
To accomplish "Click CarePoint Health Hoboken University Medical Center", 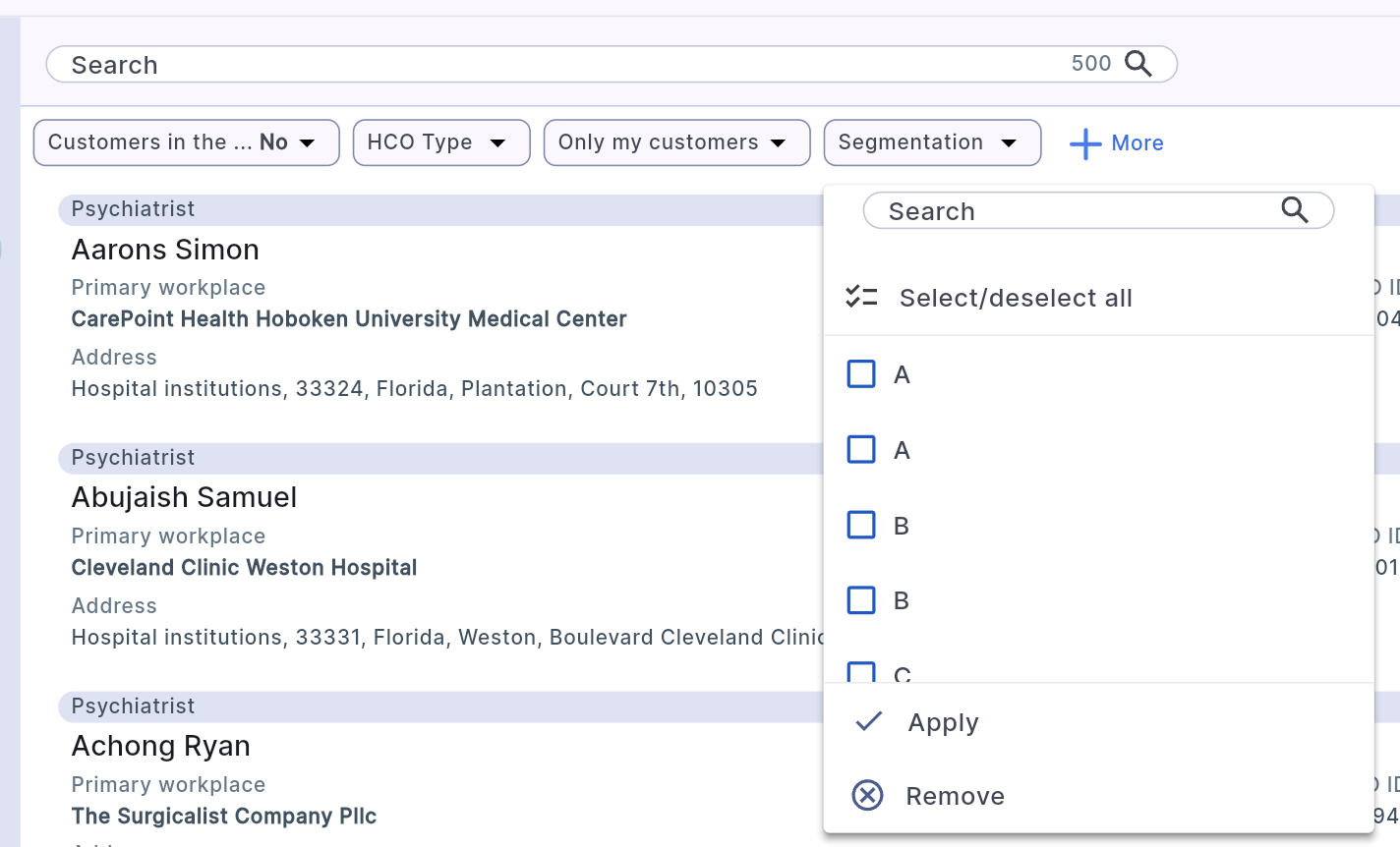I will click(x=349, y=319).
